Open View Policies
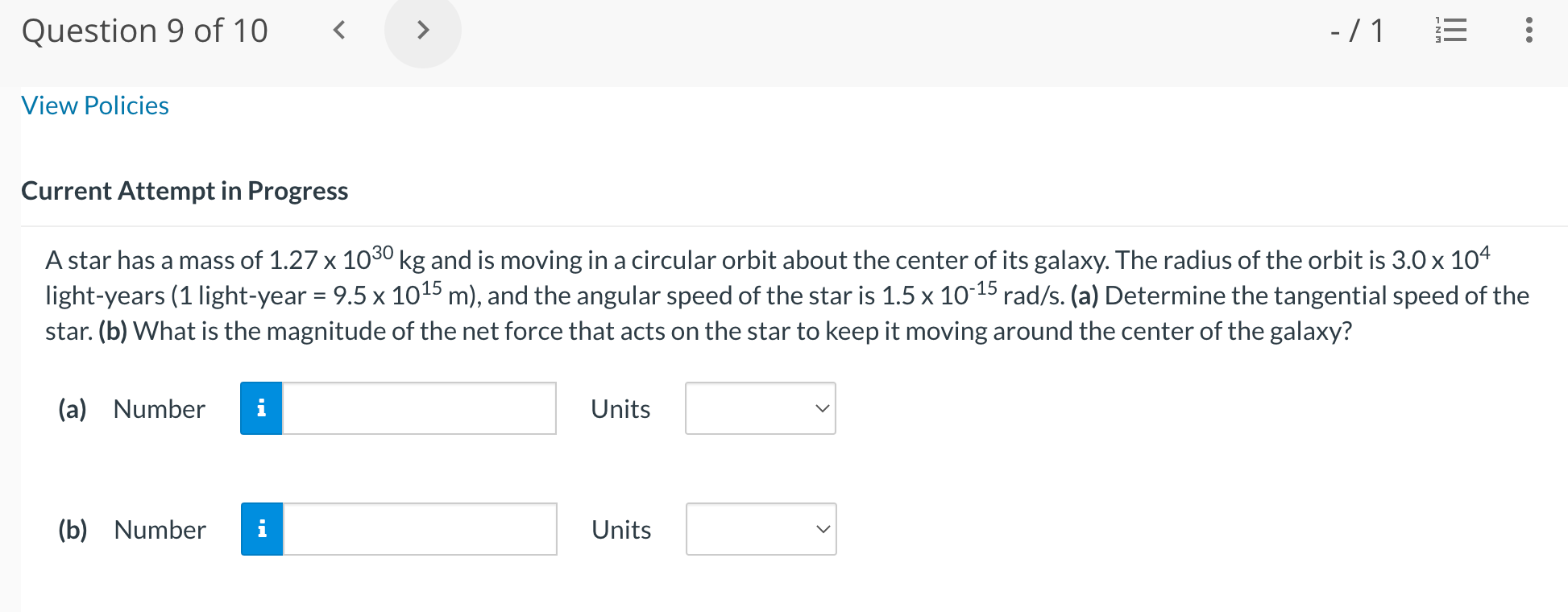Viewport: 1568px width, 612px height. click(x=94, y=105)
